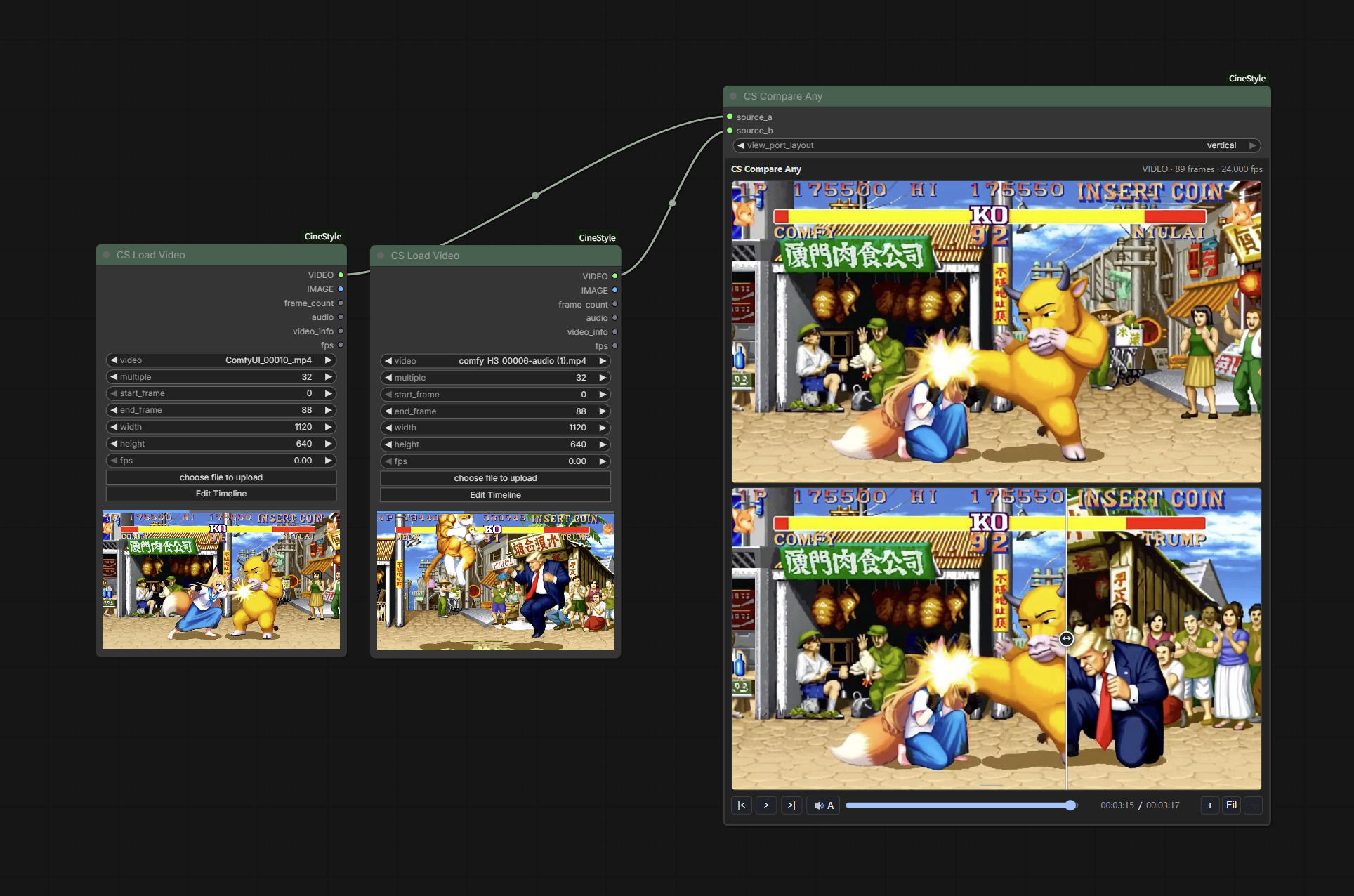Click first node audio output connector

[341, 317]
